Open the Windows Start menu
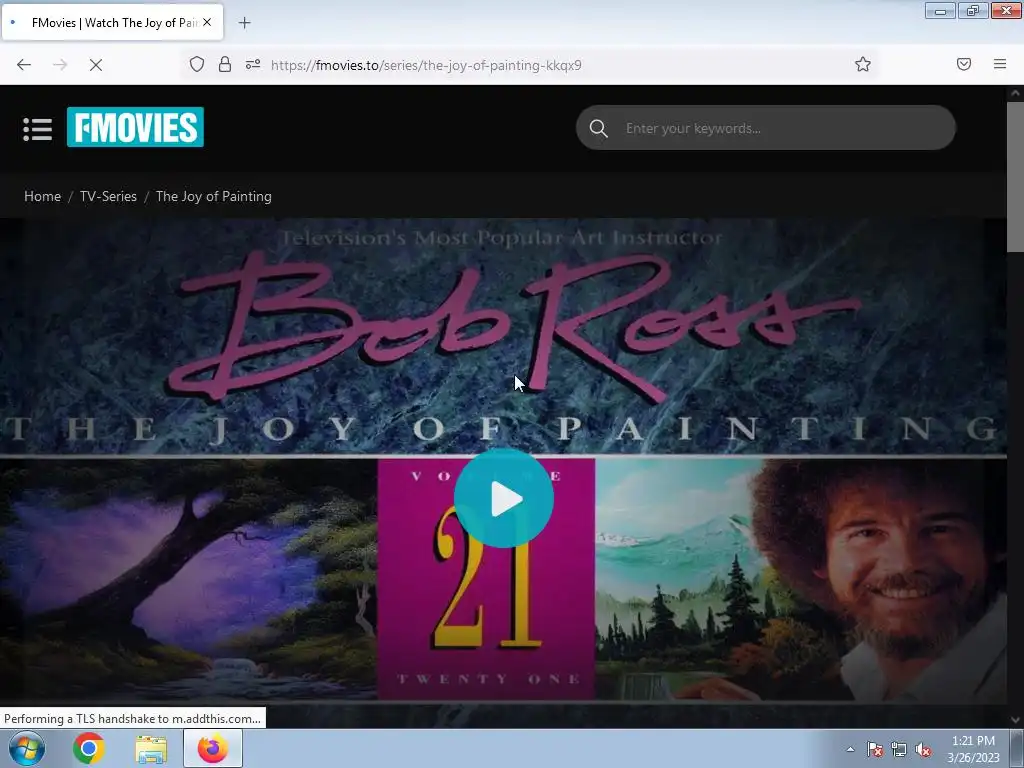1024x768 pixels. (27, 748)
